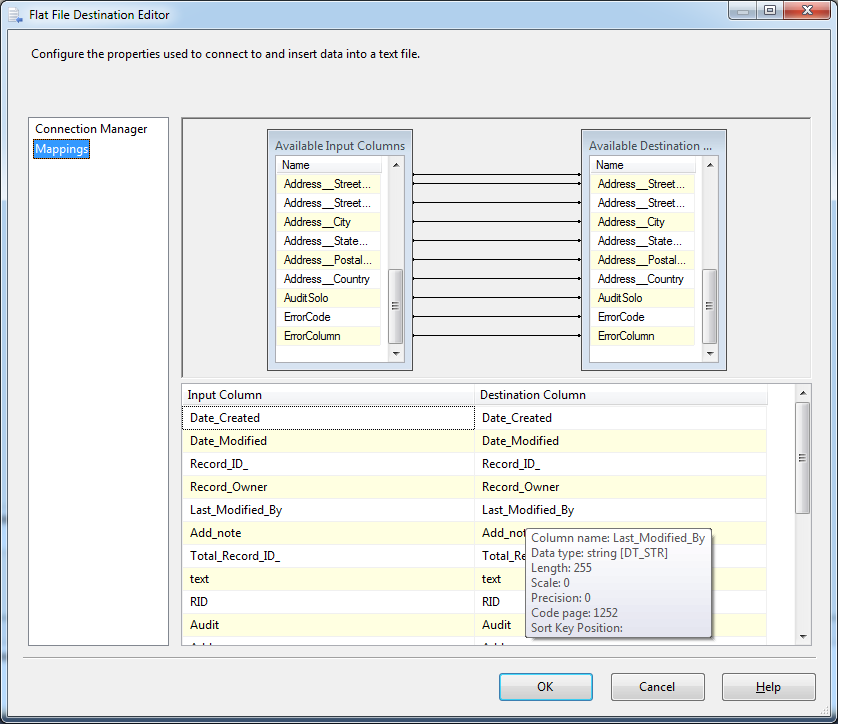
Task: Select Address__State in Available Input Columns
Action: coord(329,241)
